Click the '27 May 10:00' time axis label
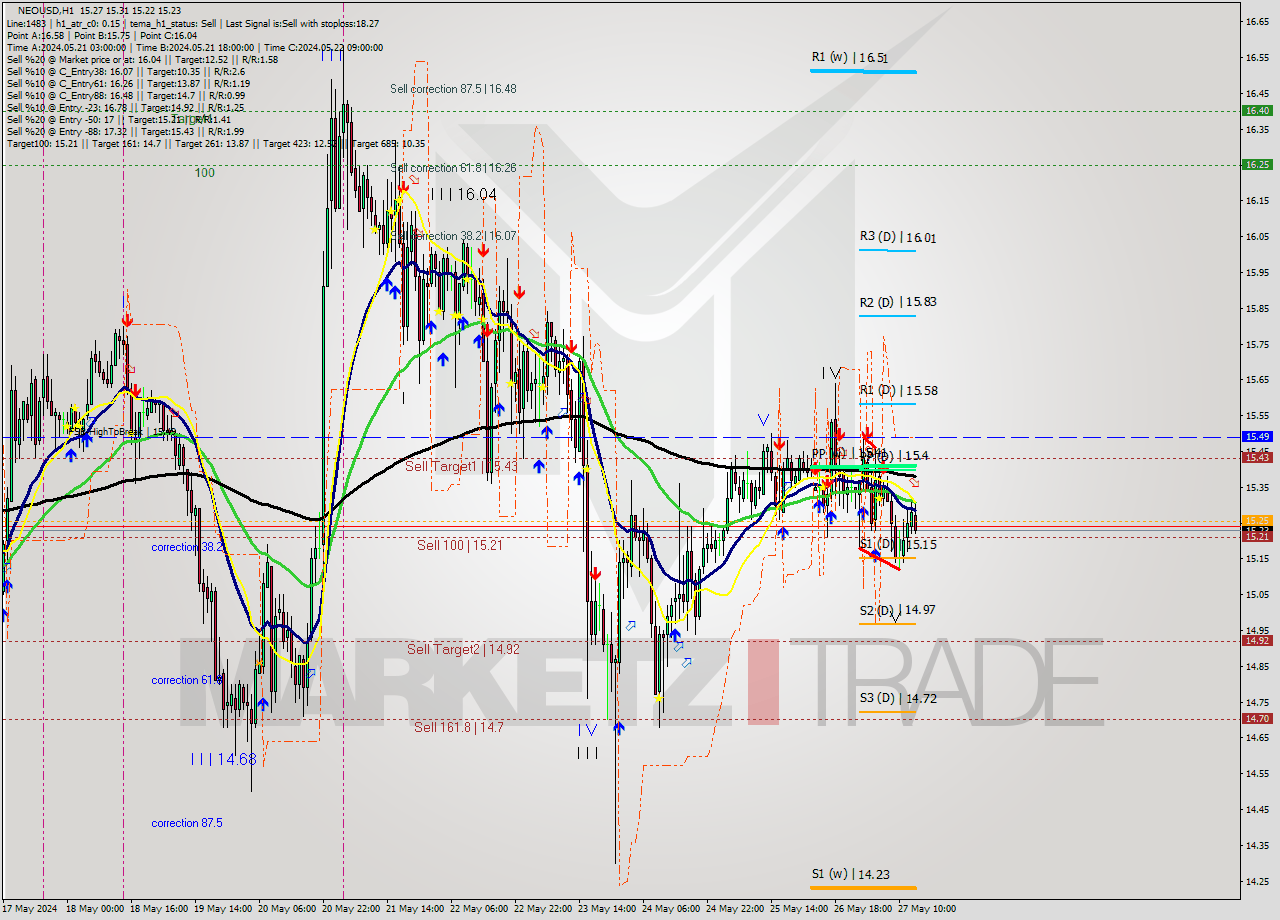 (926, 909)
